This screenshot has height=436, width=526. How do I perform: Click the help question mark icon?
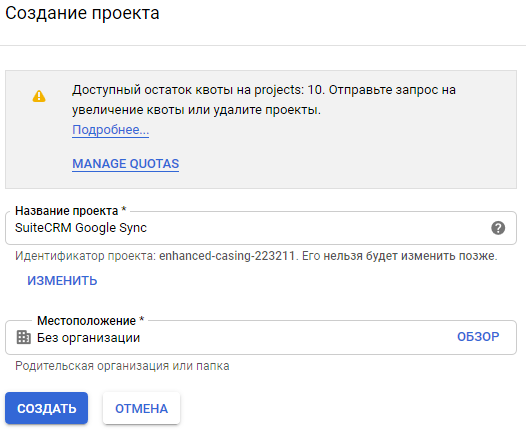click(x=498, y=228)
